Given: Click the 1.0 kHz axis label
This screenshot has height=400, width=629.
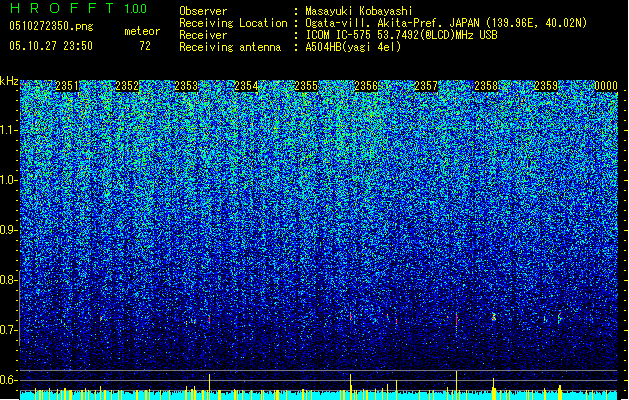Looking at the screenshot, I should [8, 180].
